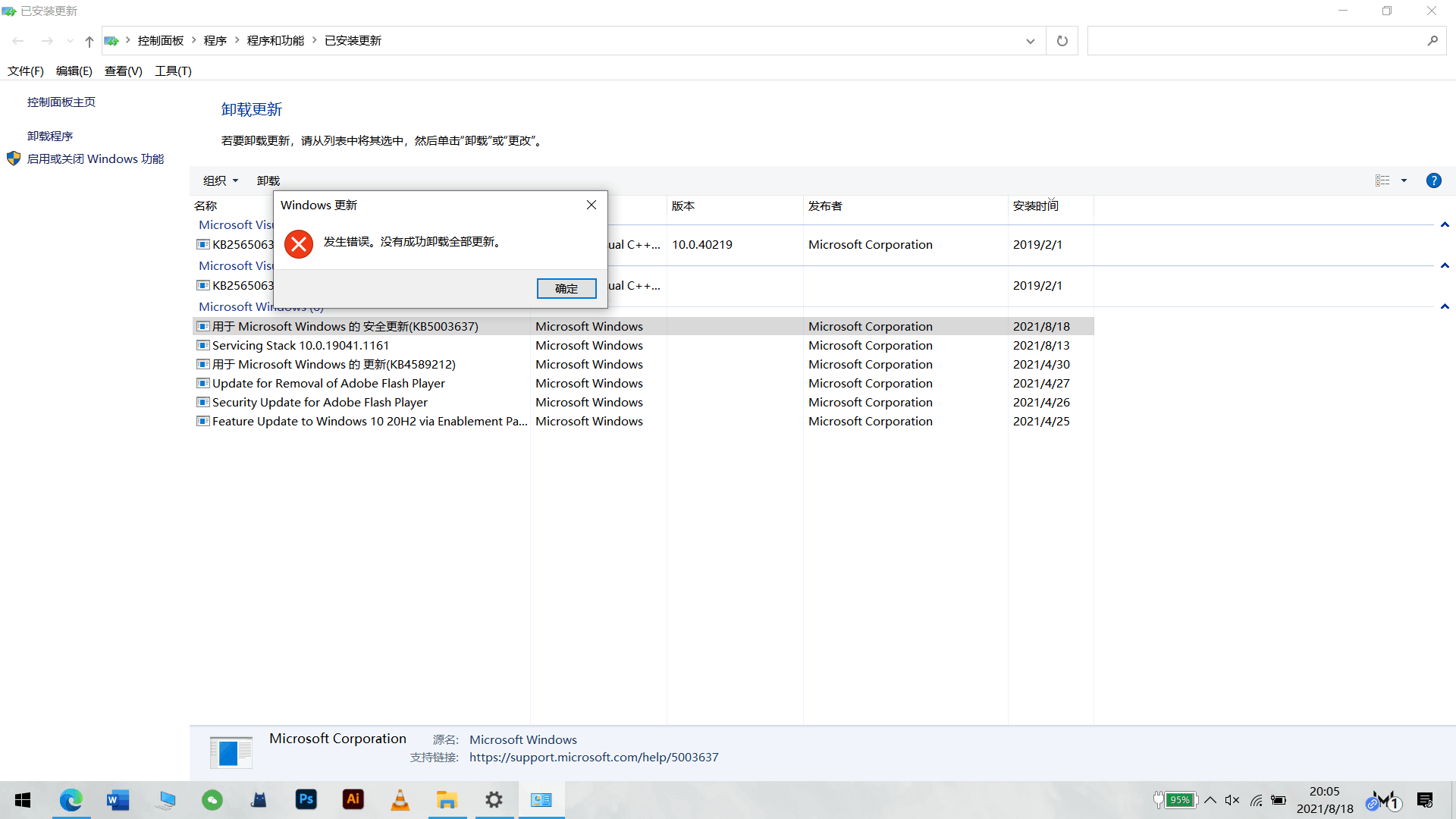Launch Illustrator from the taskbar
This screenshot has width=1456, height=819.
coord(353,799)
